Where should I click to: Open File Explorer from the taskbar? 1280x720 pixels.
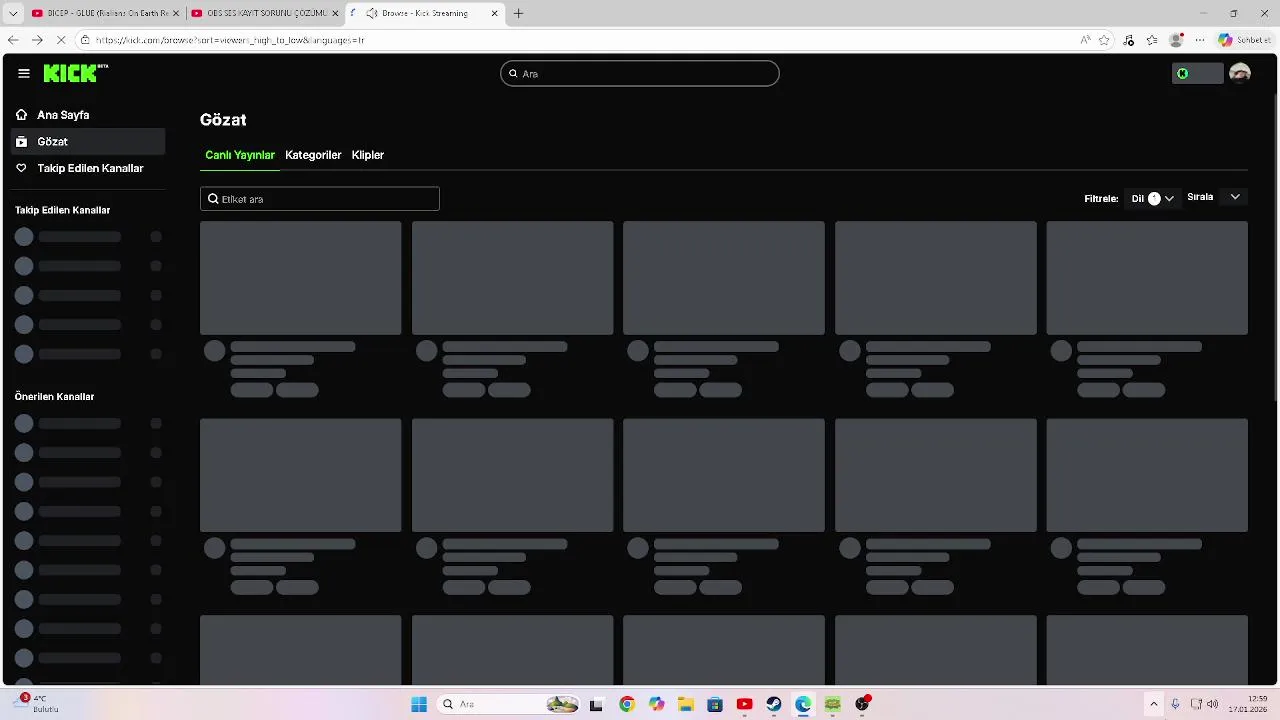[x=685, y=704]
